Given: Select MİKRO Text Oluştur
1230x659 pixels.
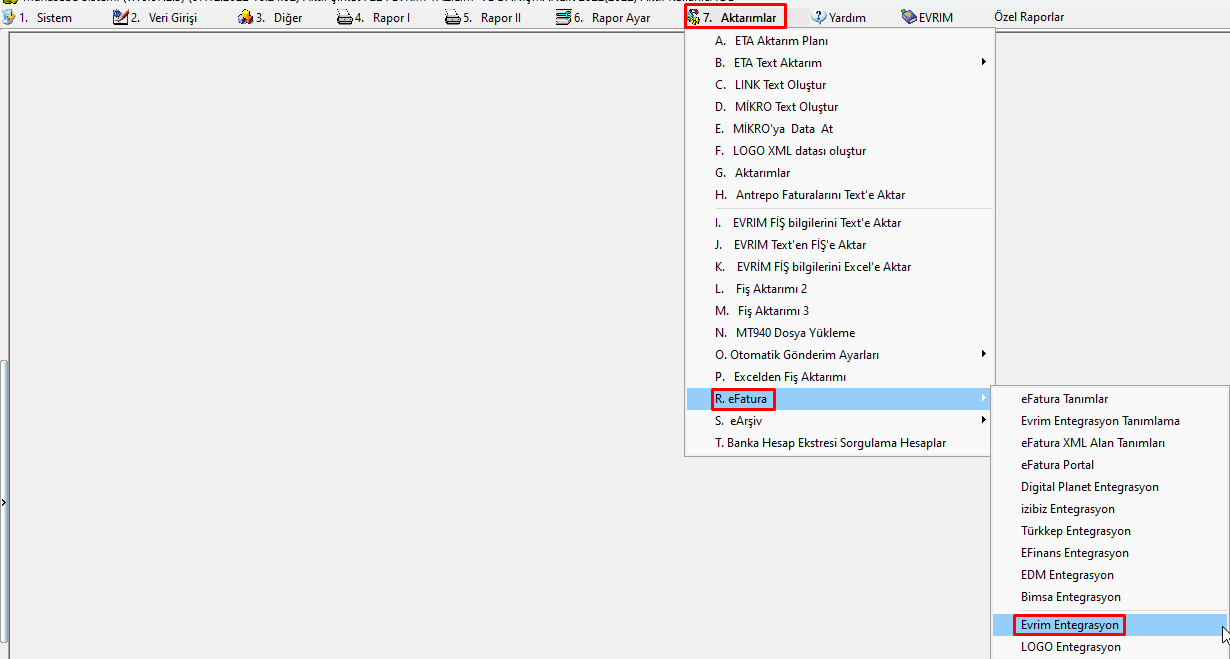Looking at the screenshot, I should (839, 107).
